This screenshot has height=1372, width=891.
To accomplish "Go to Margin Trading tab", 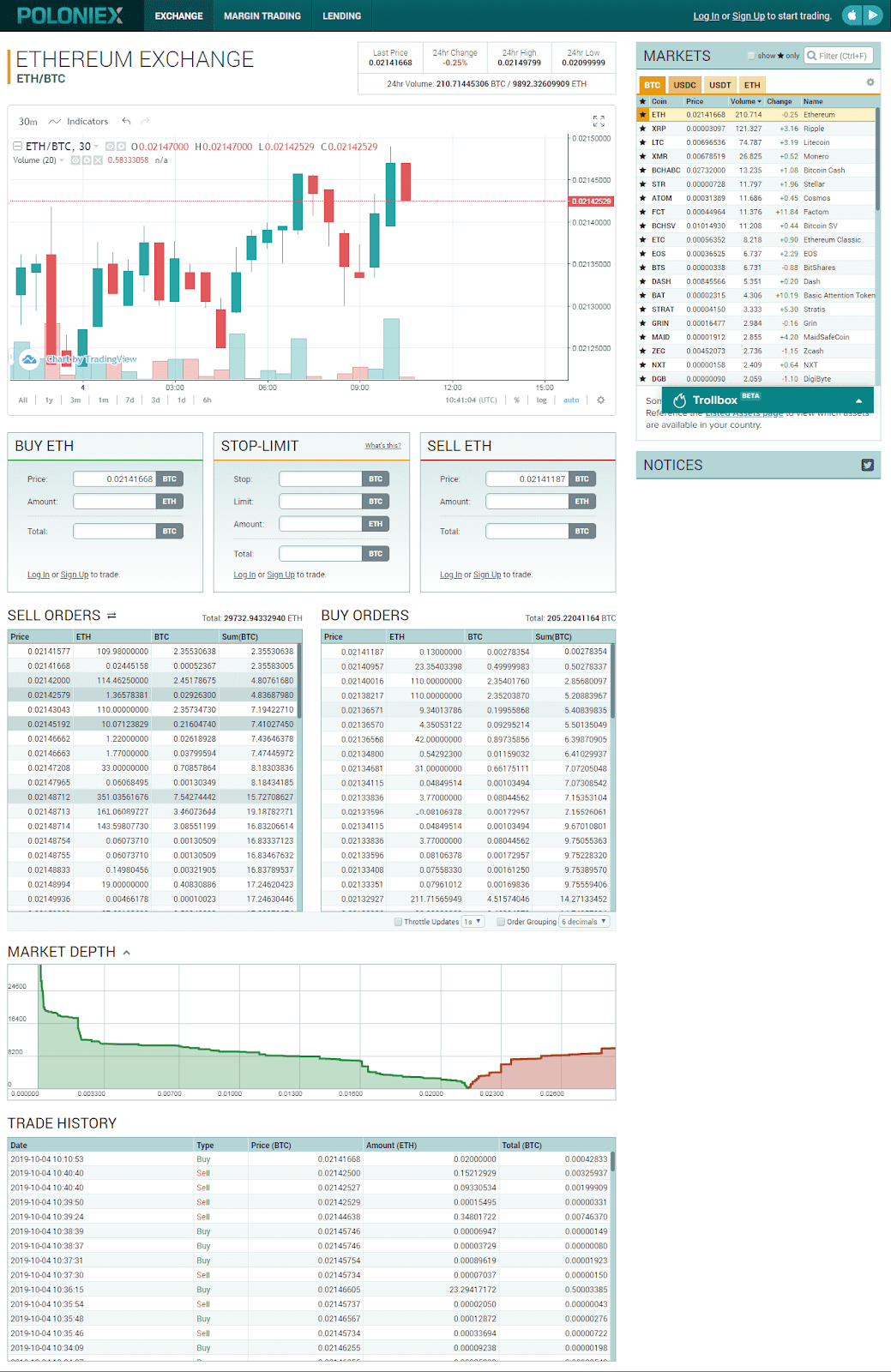I will (x=262, y=15).
